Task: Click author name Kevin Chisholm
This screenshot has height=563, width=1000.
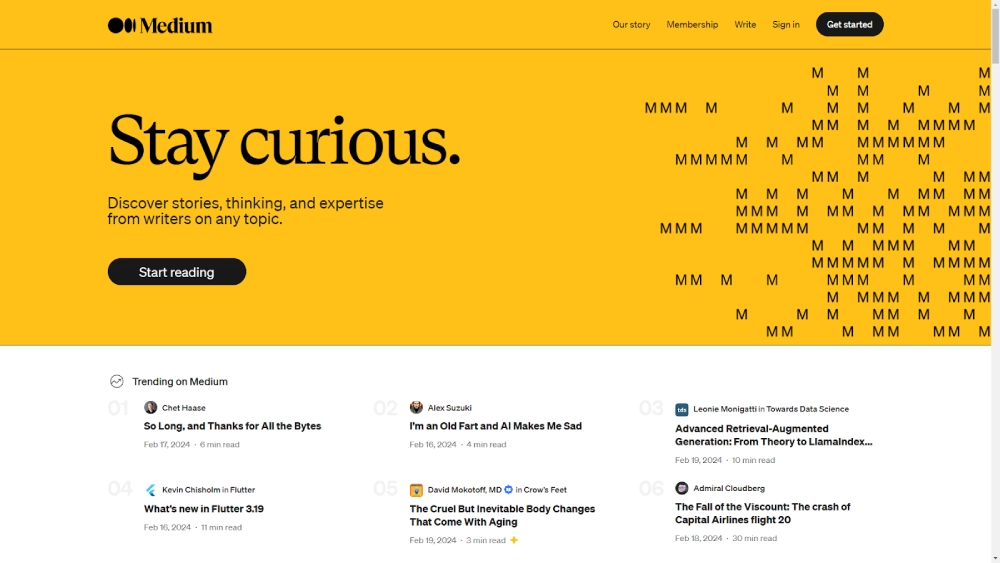Action: pos(191,490)
